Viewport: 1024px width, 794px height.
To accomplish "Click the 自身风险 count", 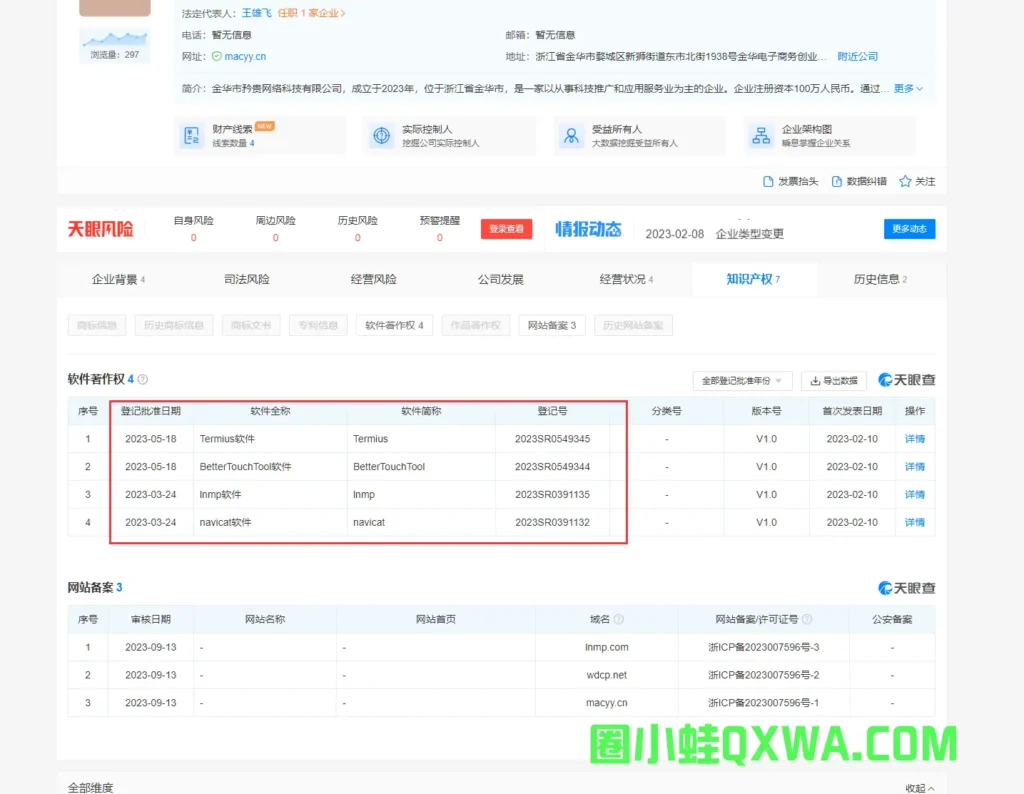I will point(193,238).
